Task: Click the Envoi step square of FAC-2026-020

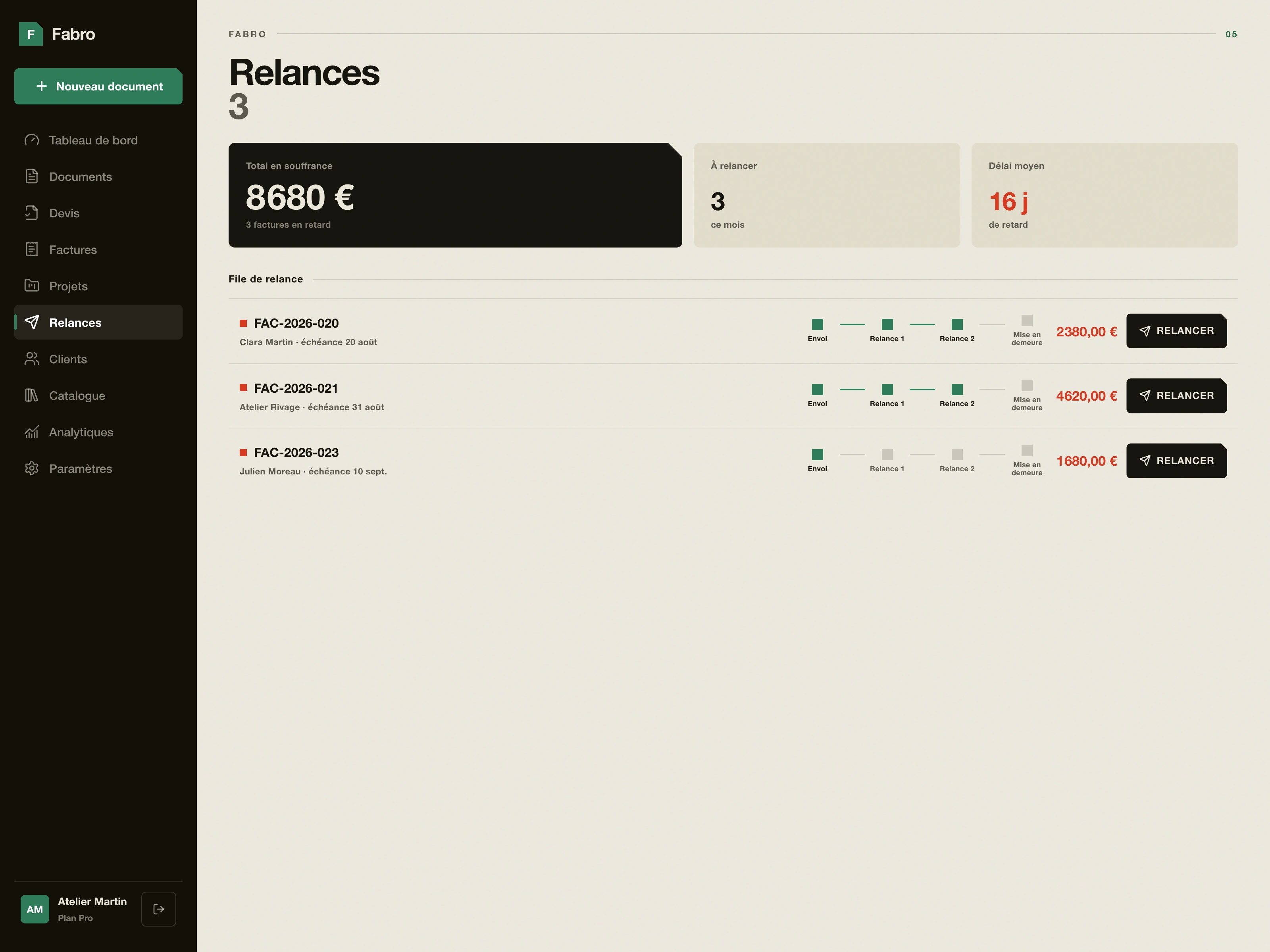Action: [x=818, y=324]
